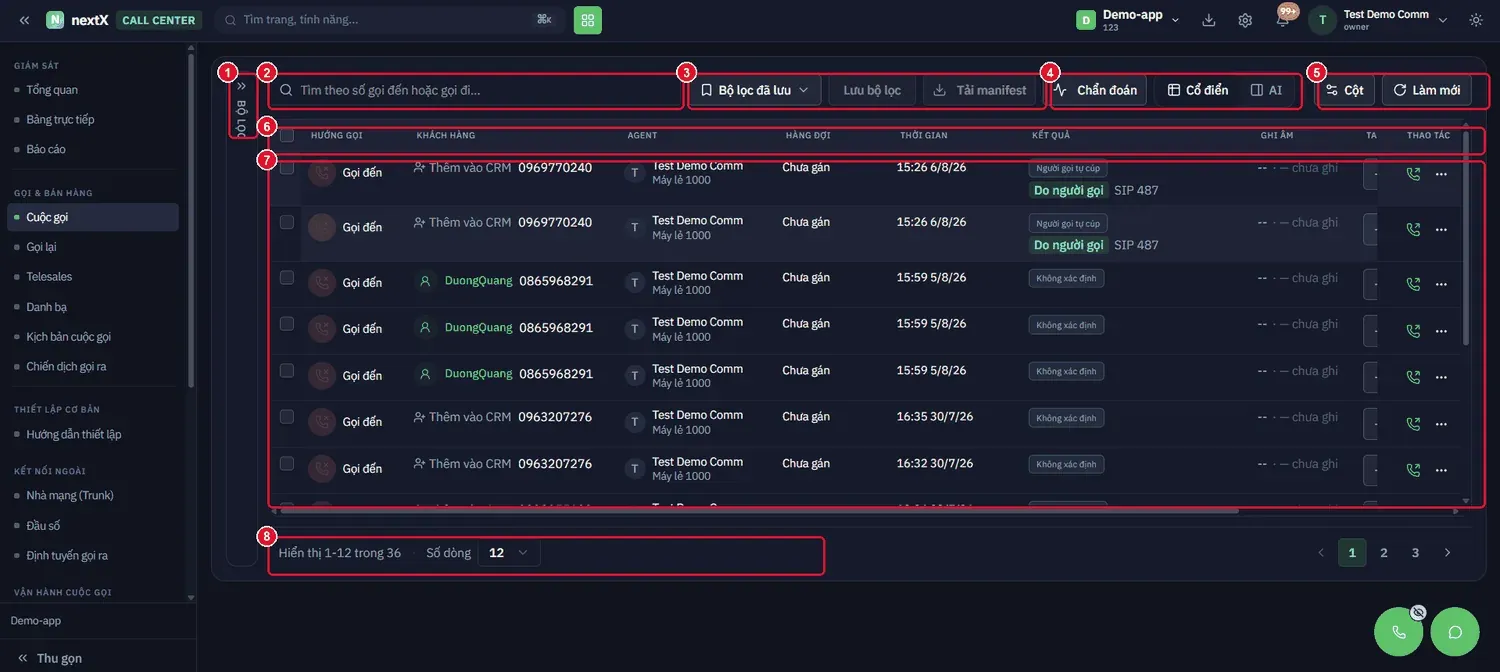Screen dimensions: 1500x672
Task: Open the Test Demo Comm account dropdown chevron
Action: click(x=1443, y=20)
